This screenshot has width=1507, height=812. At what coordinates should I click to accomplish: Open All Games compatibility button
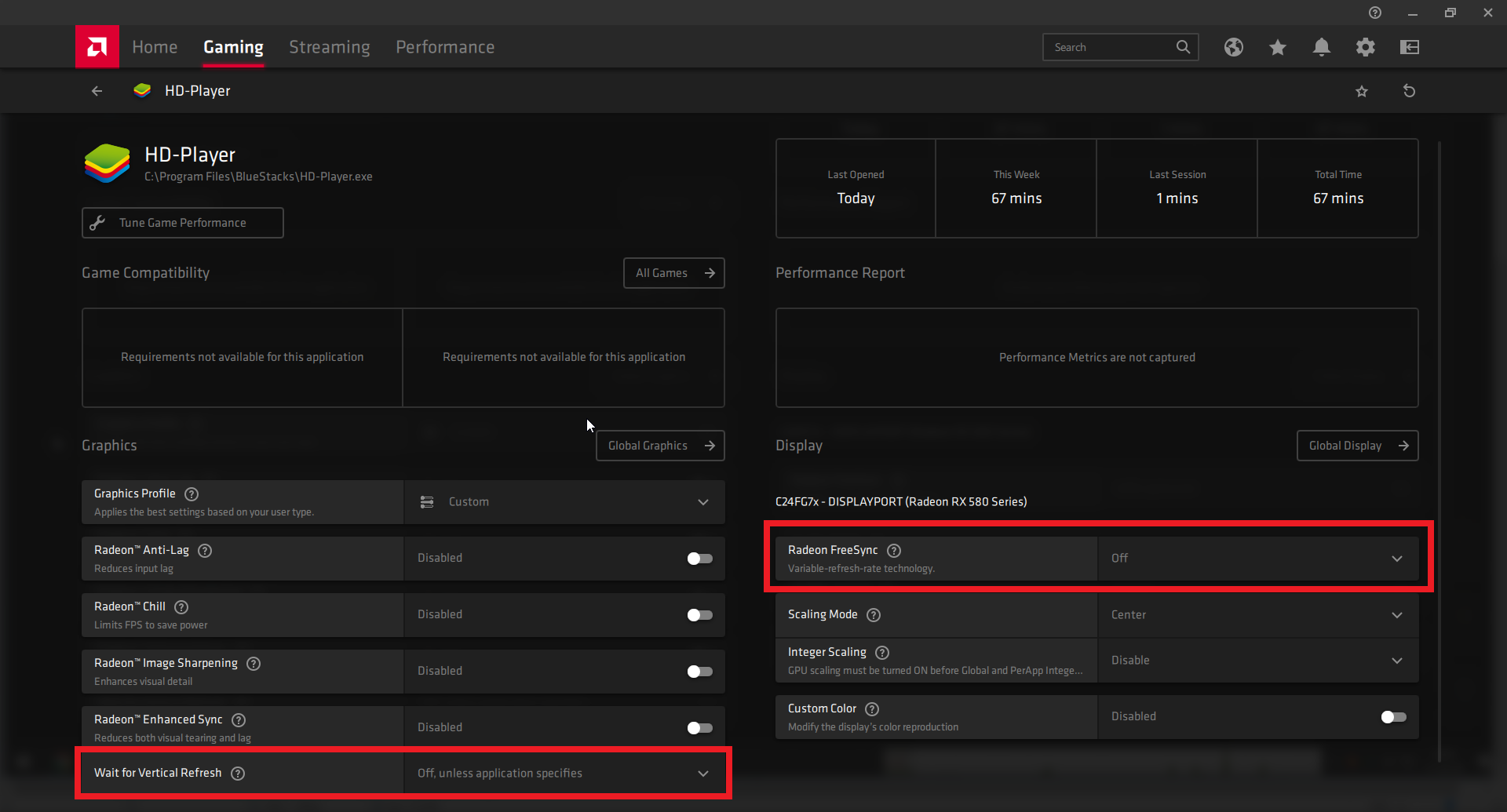(674, 273)
